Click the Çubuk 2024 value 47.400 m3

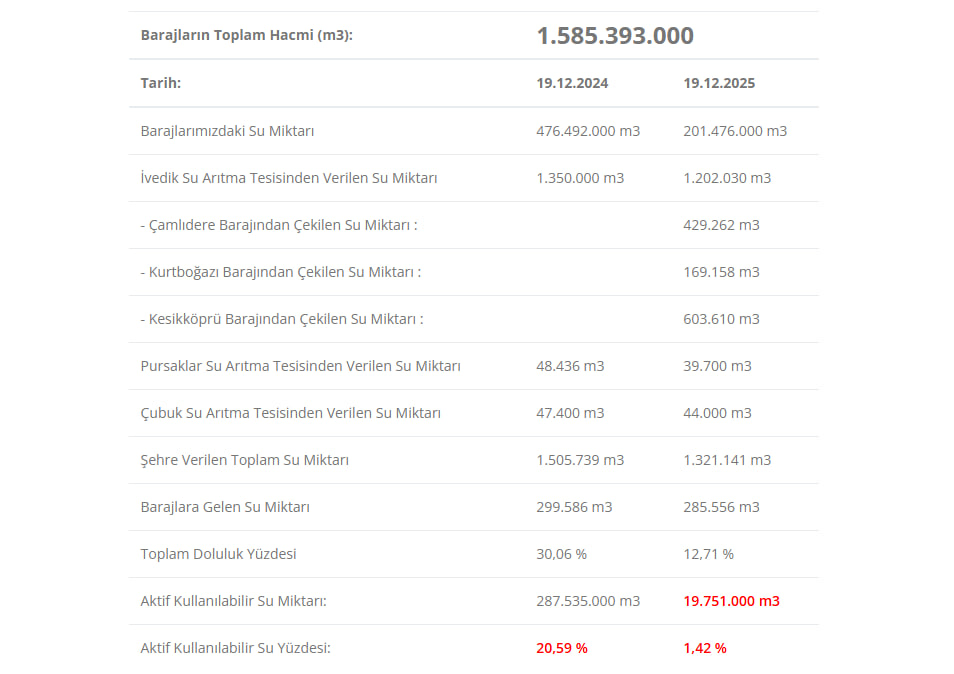point(570,413)
